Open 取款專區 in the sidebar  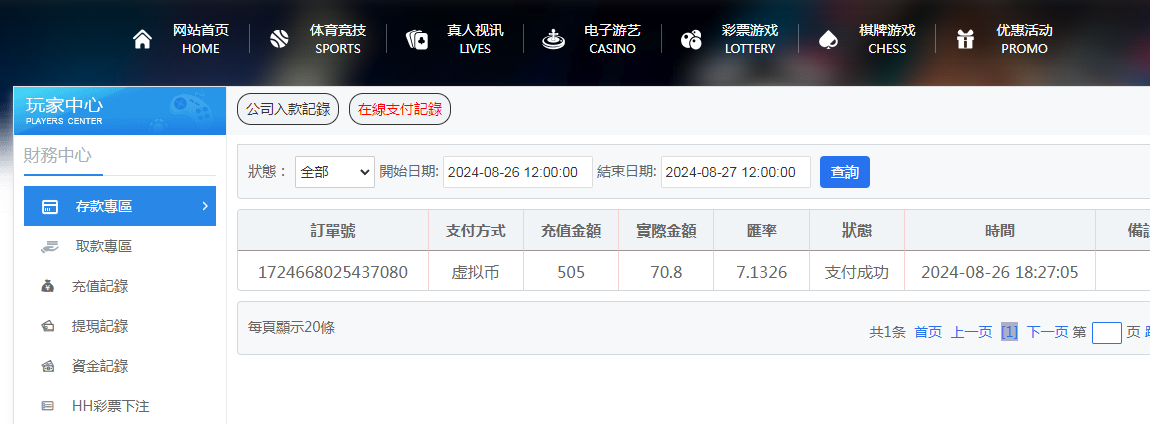(x=103, y=247)
